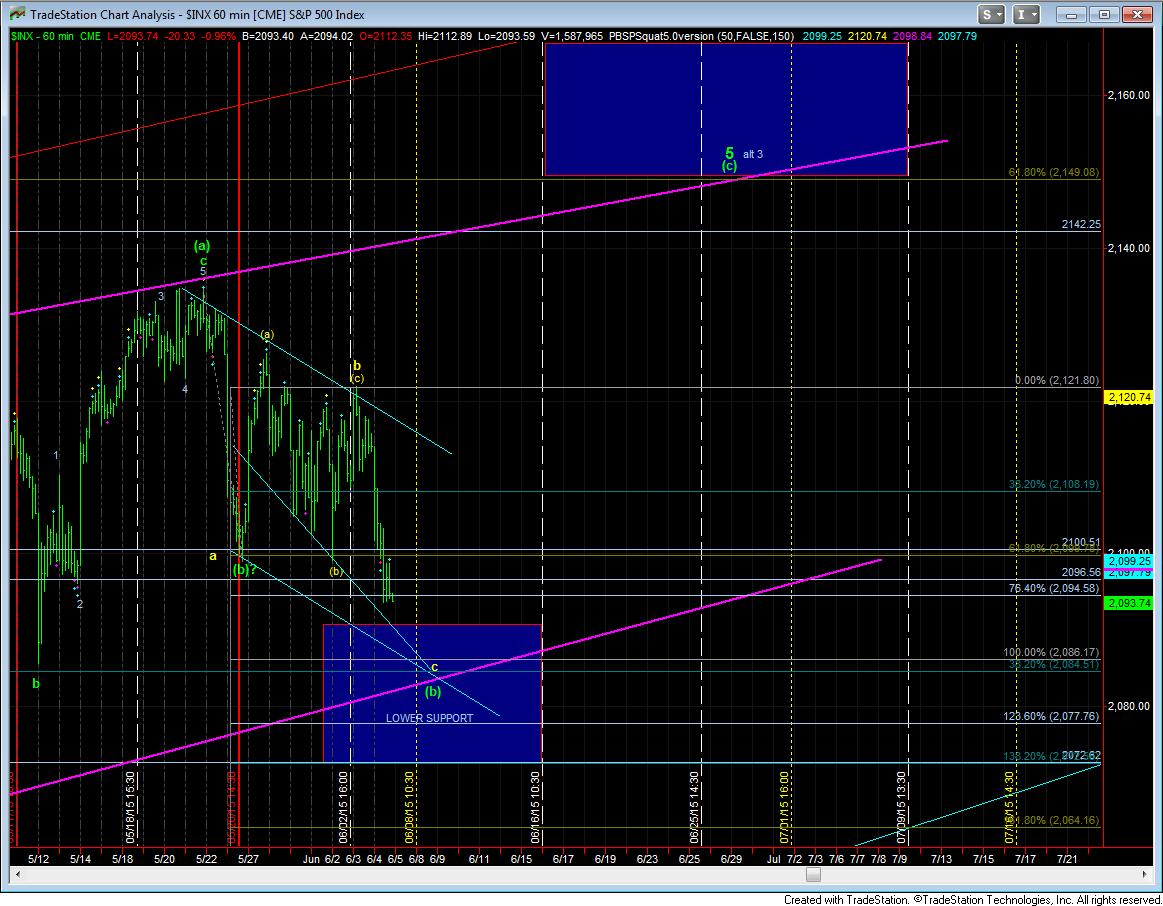1163x906 pixels.
Task: Click the TradeStation chart icon in title bar
Action: [16, 14]
